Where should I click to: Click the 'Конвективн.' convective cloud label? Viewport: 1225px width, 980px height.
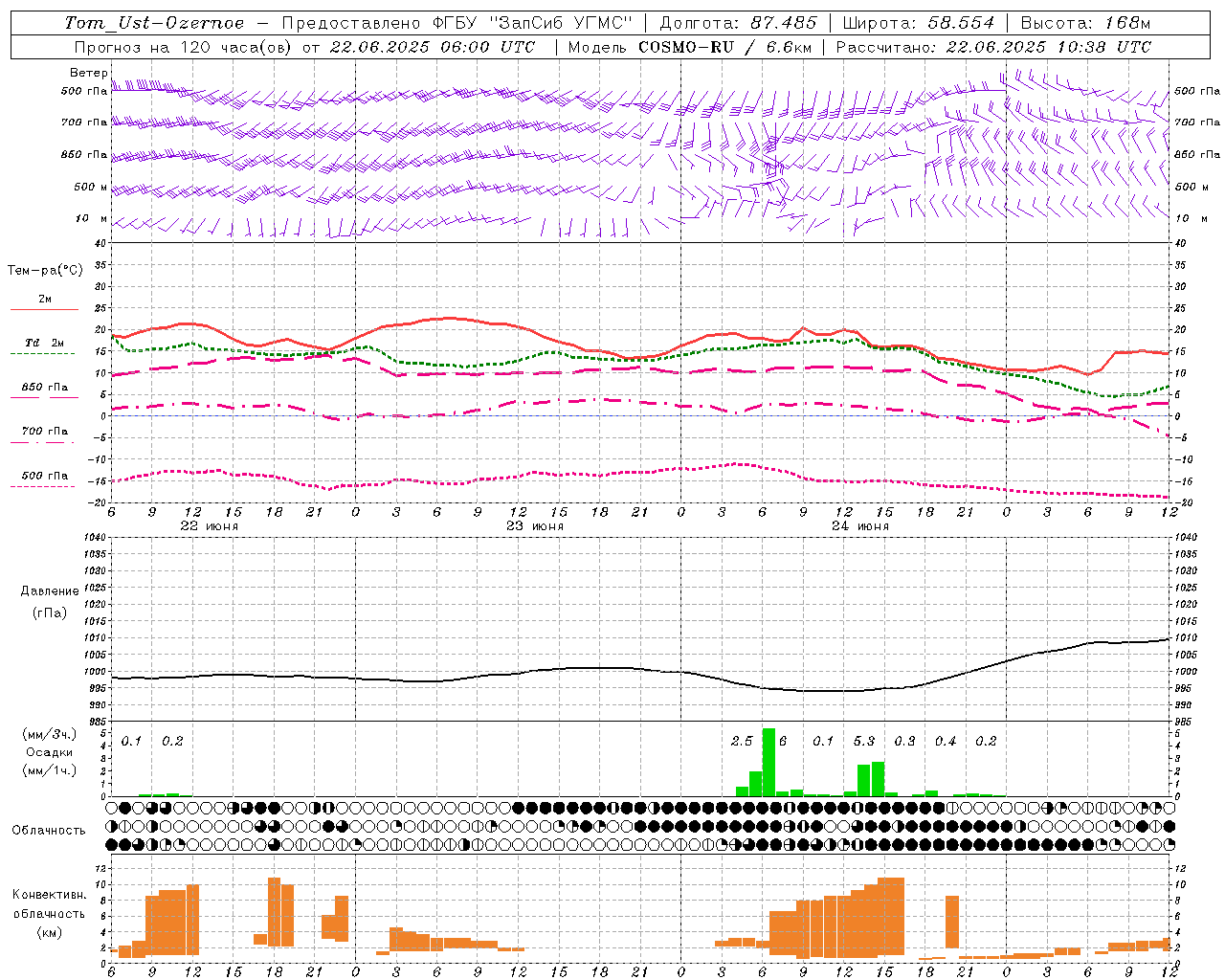tap(49, 895)
